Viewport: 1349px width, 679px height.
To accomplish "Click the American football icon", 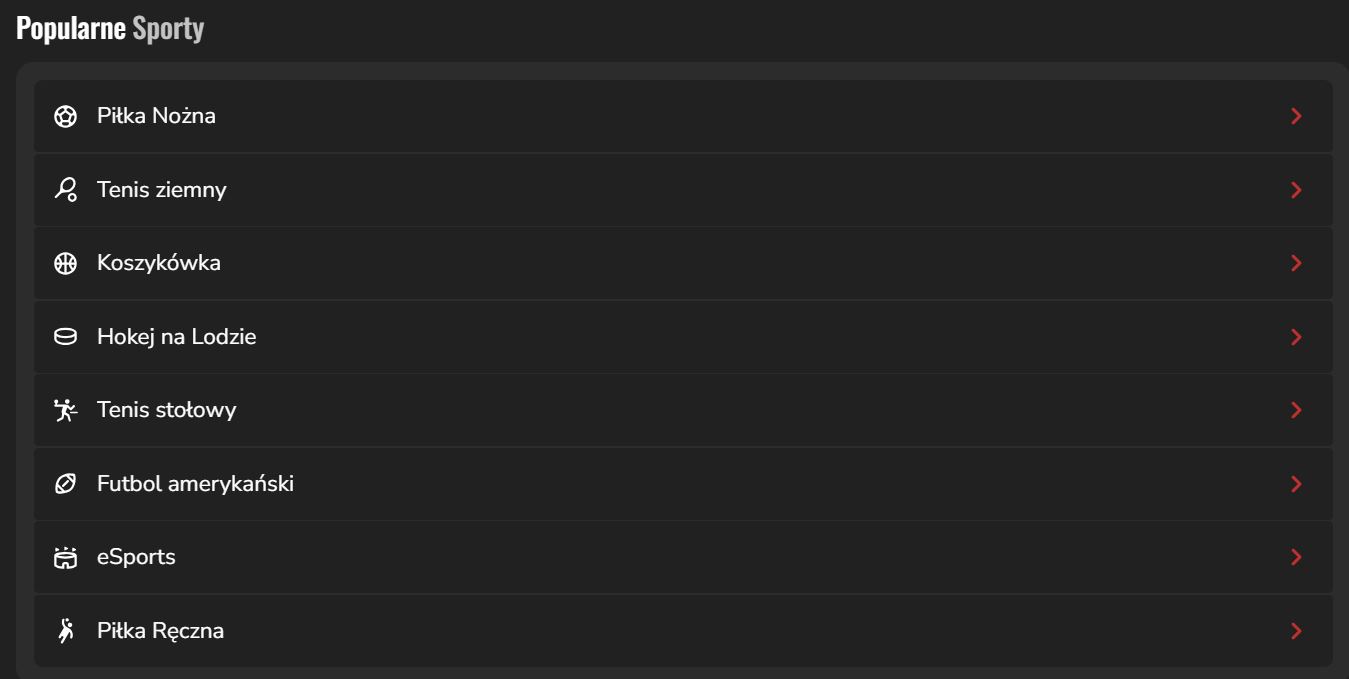I will click(65, 484).
